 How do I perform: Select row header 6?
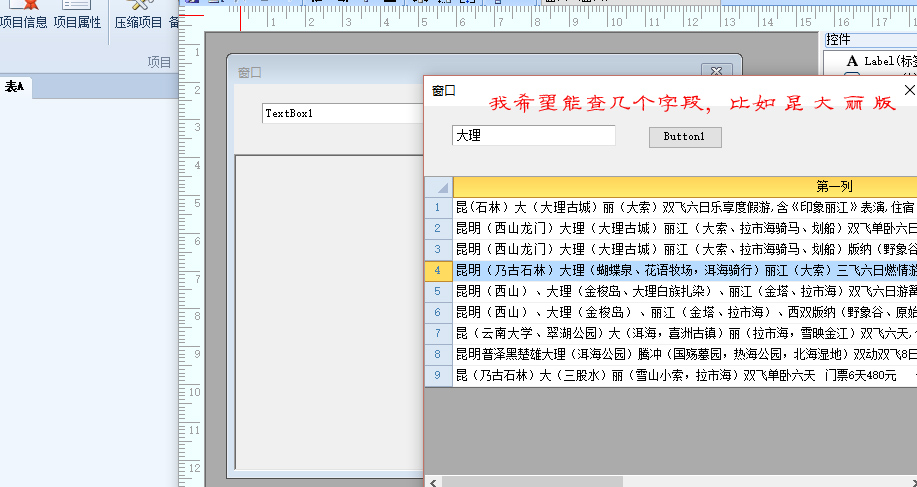click(x=439, y=312)
